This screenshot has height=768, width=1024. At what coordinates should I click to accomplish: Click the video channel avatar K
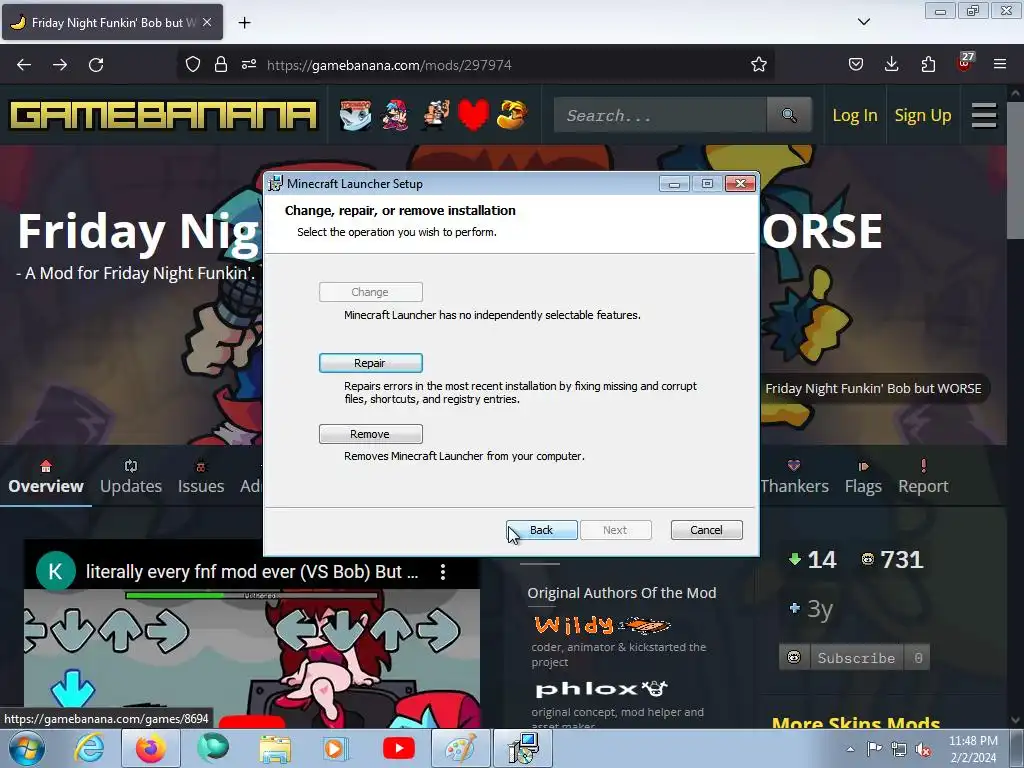click(x=56, y=571)
